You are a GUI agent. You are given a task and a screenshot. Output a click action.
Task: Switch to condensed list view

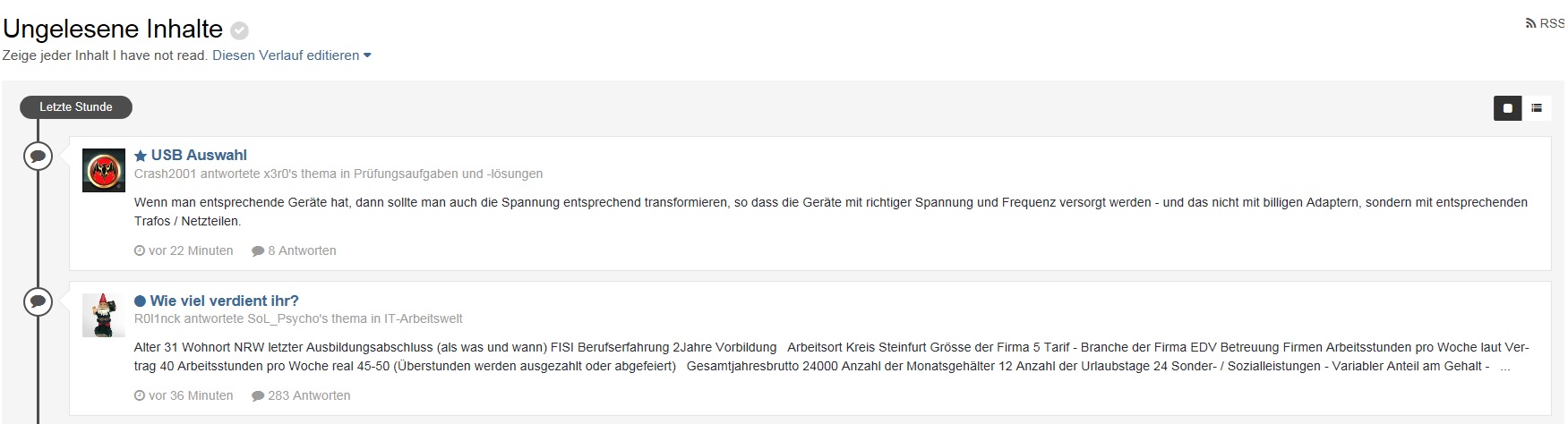pos(1537,108)
